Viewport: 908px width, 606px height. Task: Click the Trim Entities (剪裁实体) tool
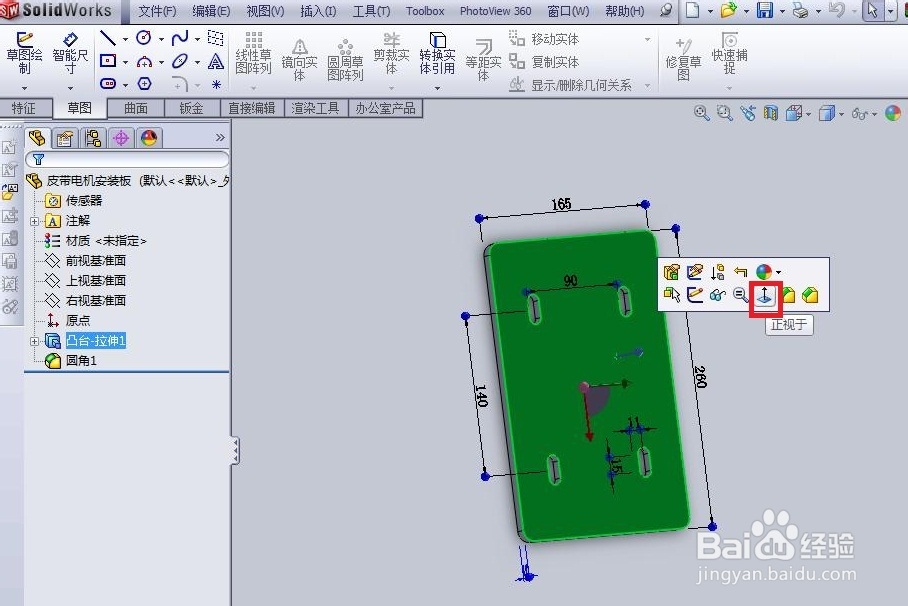(391, 54)
